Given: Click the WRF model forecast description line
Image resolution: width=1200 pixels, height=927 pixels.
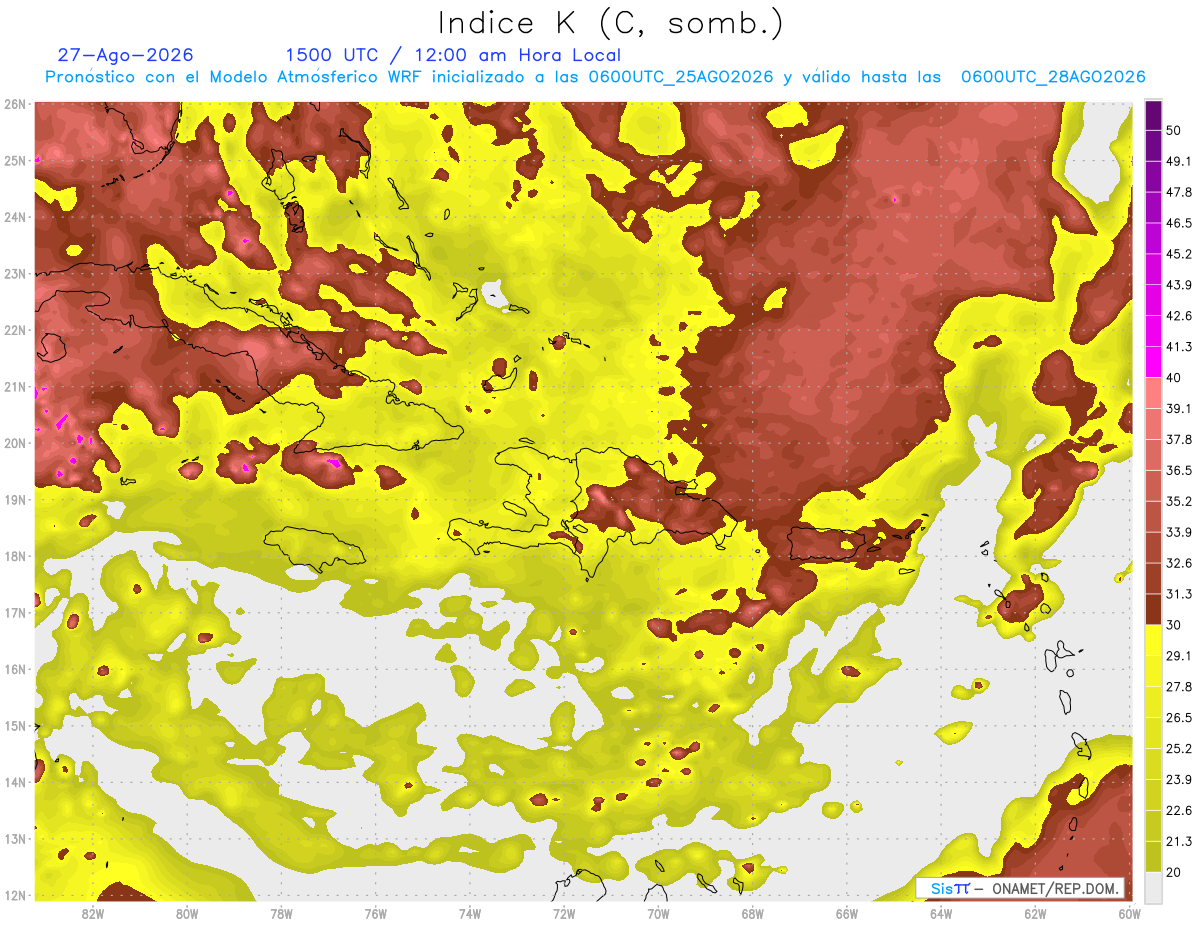Looking at the screenshot, I should [595, 77].
